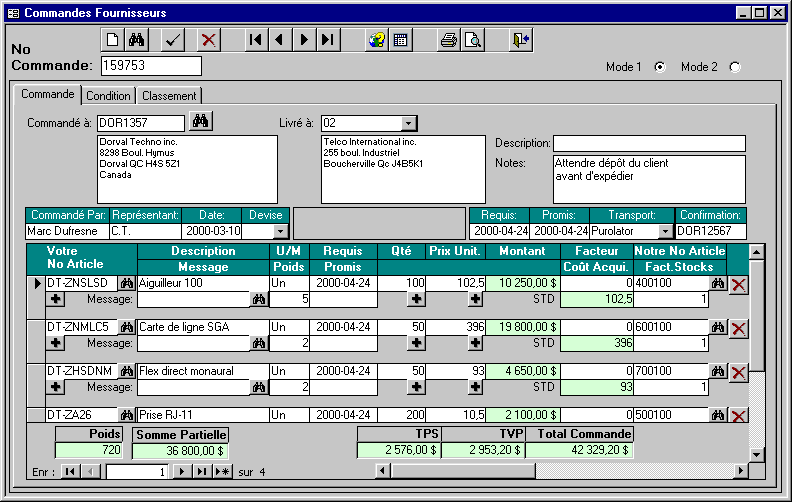Click the Description input field
The width and height of the screenshot is (792, 502).
click(649, 143)
